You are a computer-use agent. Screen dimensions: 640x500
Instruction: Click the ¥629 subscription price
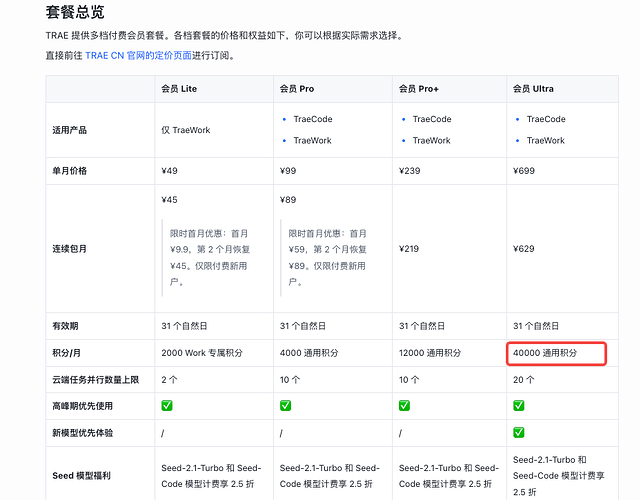coord(524,249)
